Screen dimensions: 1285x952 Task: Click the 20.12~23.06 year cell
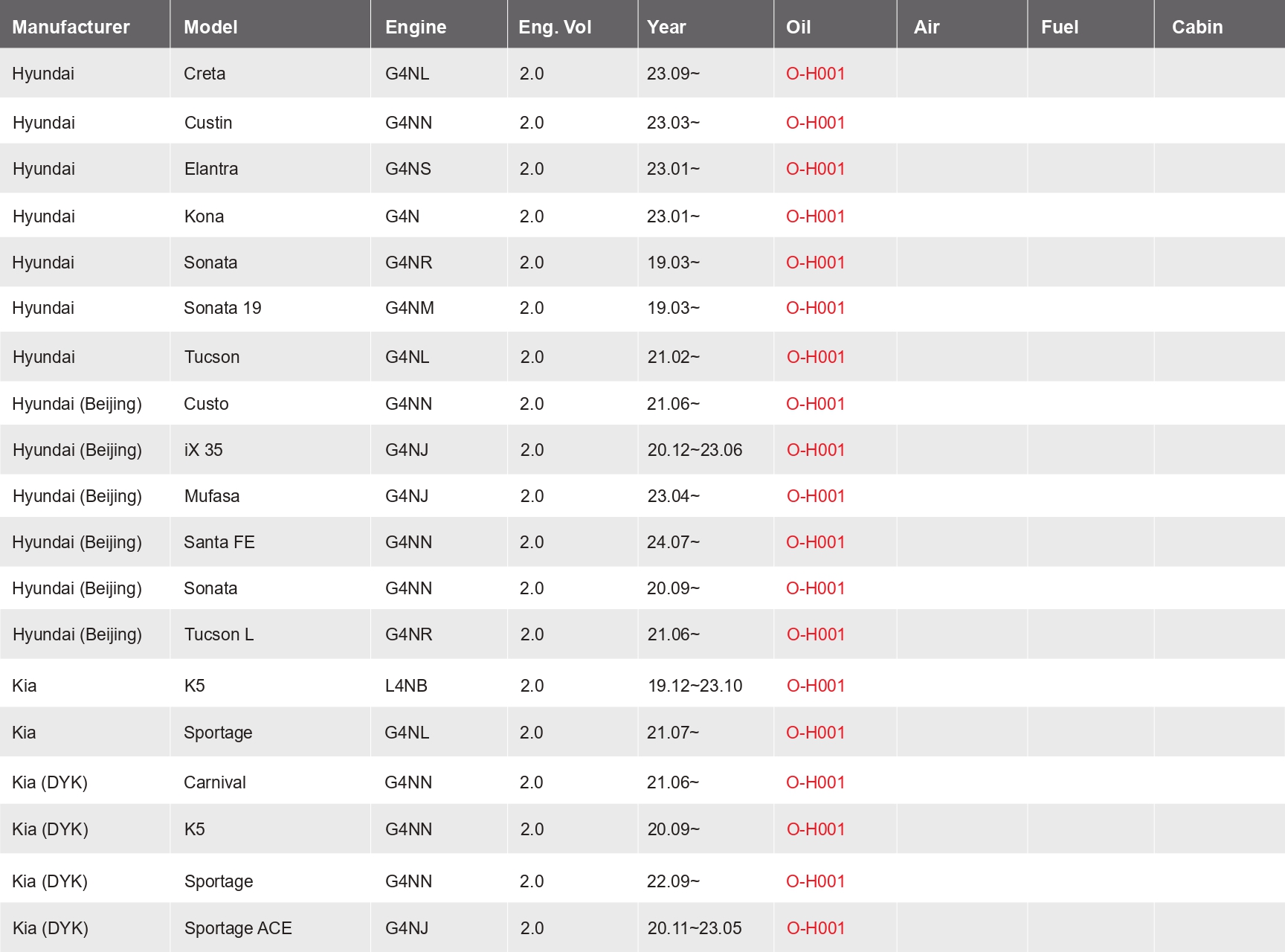tap(695, 450)
